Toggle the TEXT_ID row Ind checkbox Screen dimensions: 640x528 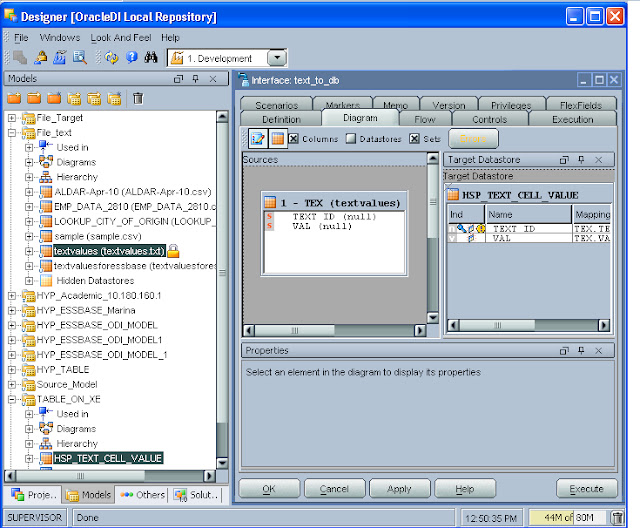pos(451,229)
